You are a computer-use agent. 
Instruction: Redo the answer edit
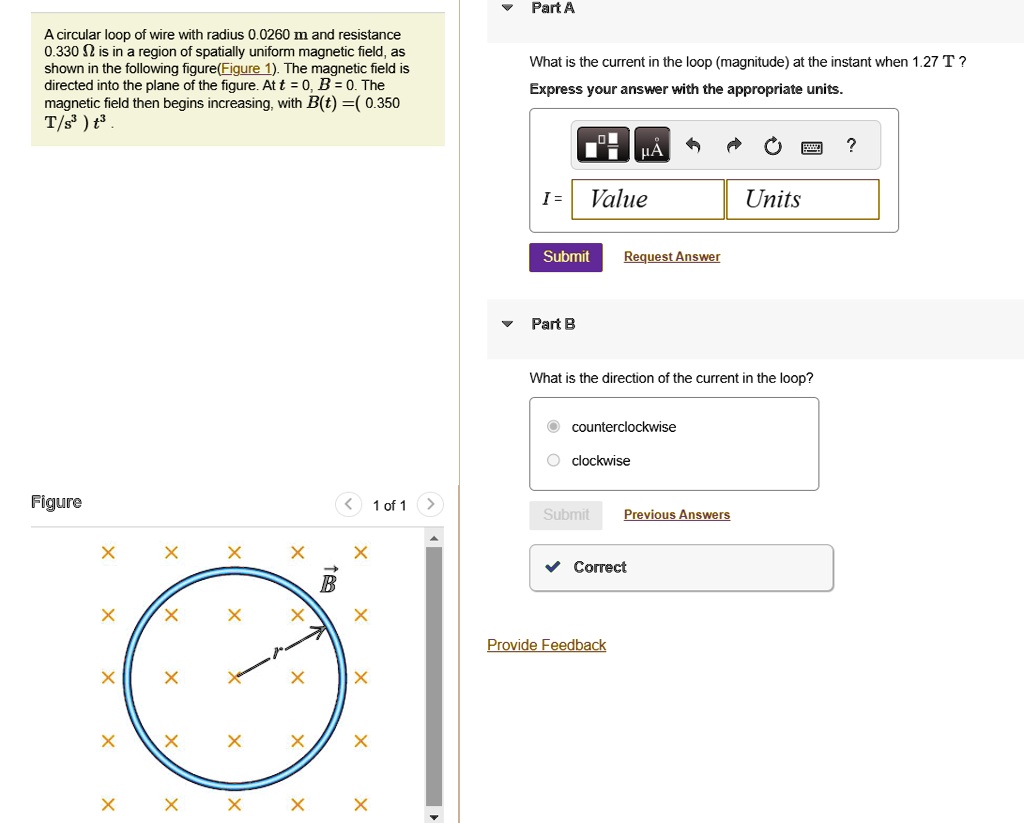click(733, 147)
